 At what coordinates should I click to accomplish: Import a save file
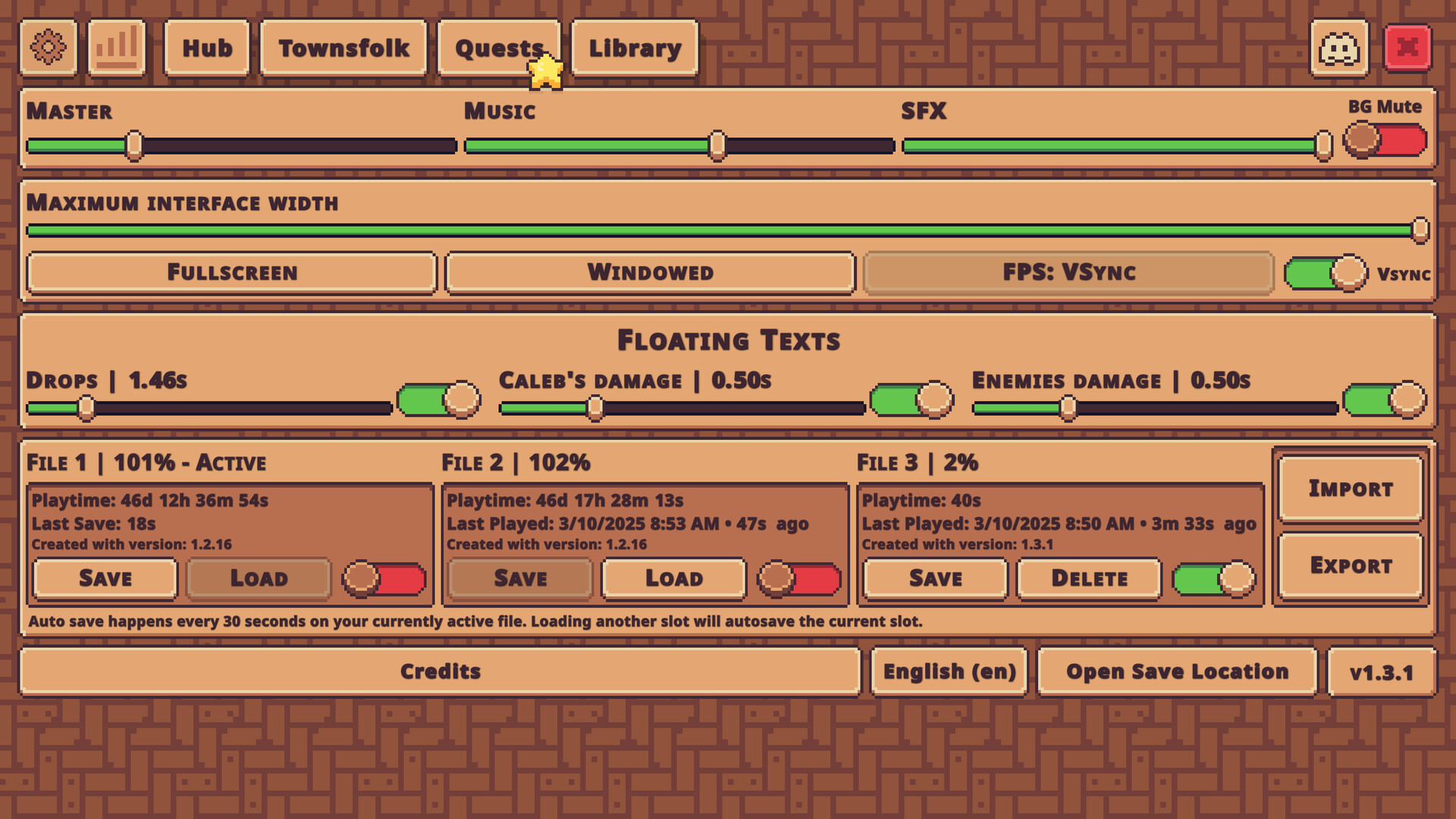pyautogui.click(x=1350, y=489)
